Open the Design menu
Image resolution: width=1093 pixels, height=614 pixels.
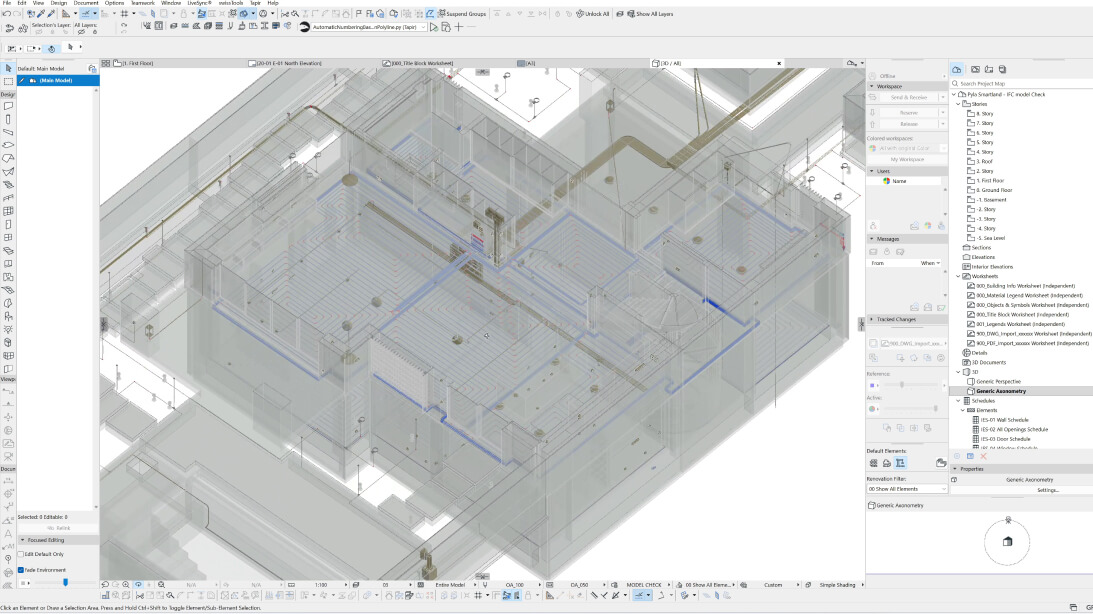[x=59, y=3]
